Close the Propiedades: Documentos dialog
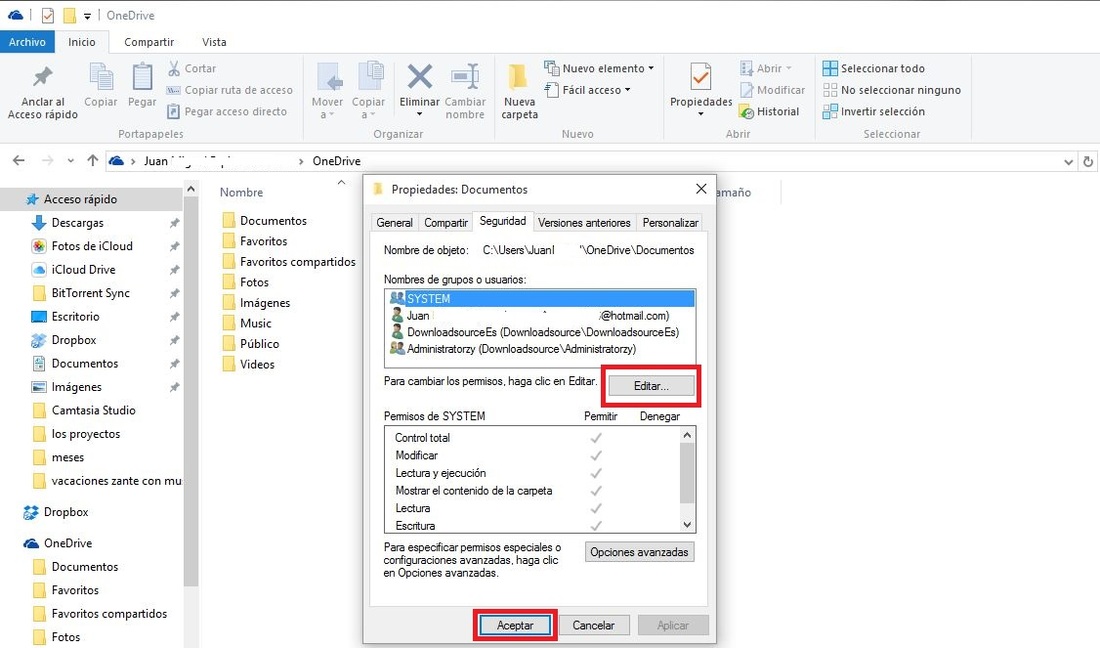Image resolution: width=1100 pixels, height=648 pixels. click(x=701, y=189)
